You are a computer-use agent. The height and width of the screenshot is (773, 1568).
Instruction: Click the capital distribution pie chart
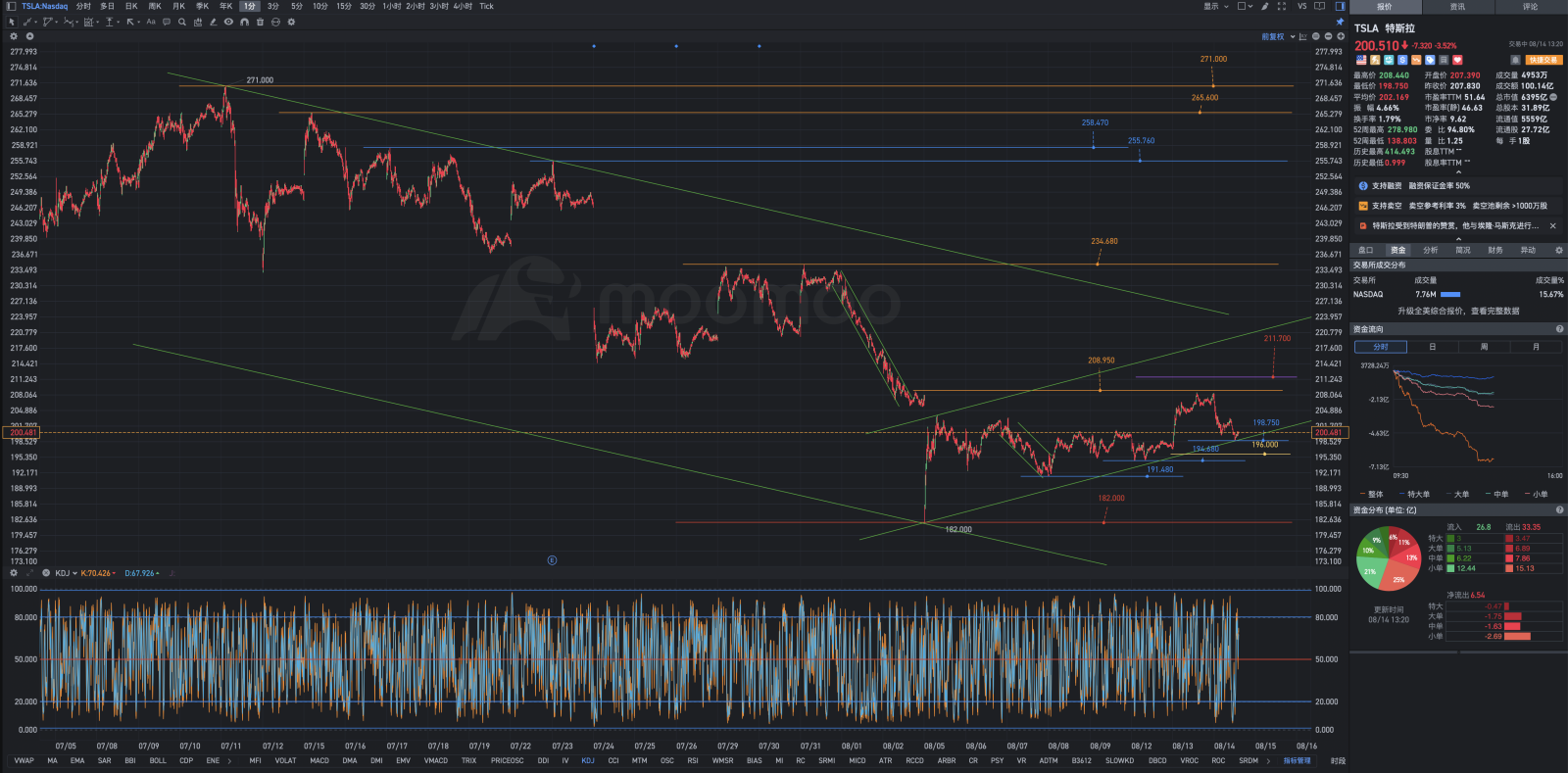click(x=1388, y=558)
